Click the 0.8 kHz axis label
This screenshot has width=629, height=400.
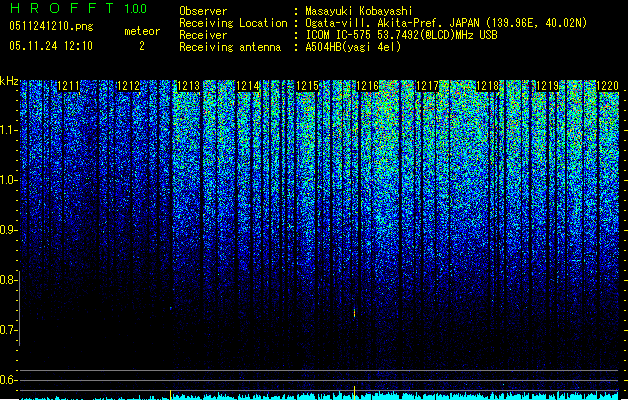[9, 280]
